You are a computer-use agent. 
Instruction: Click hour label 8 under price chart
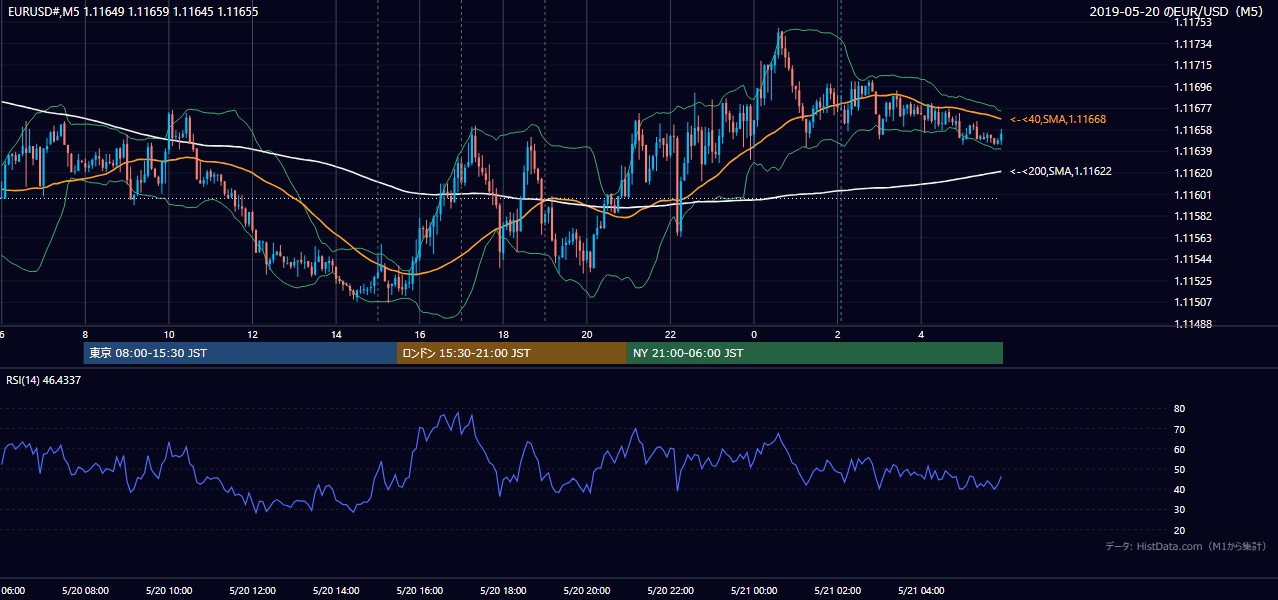(85, 334)
